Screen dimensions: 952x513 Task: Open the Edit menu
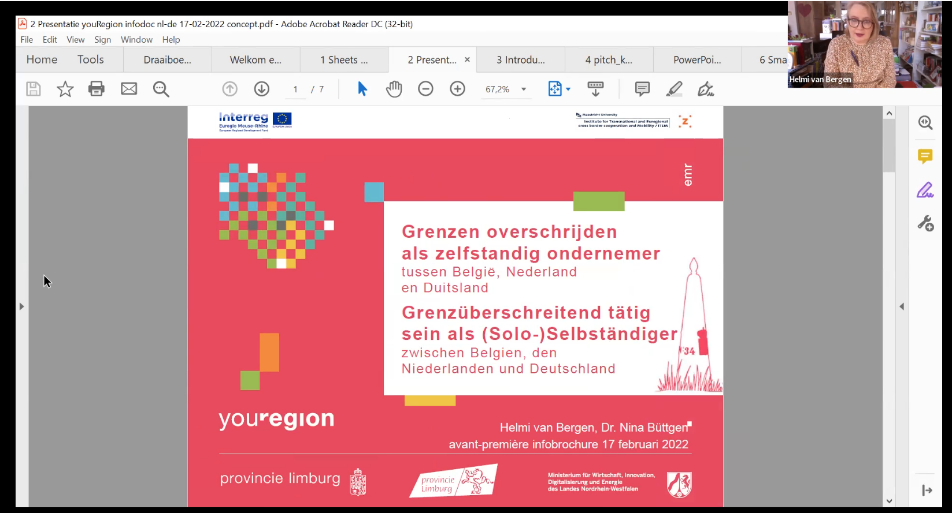tap(50, 39)
